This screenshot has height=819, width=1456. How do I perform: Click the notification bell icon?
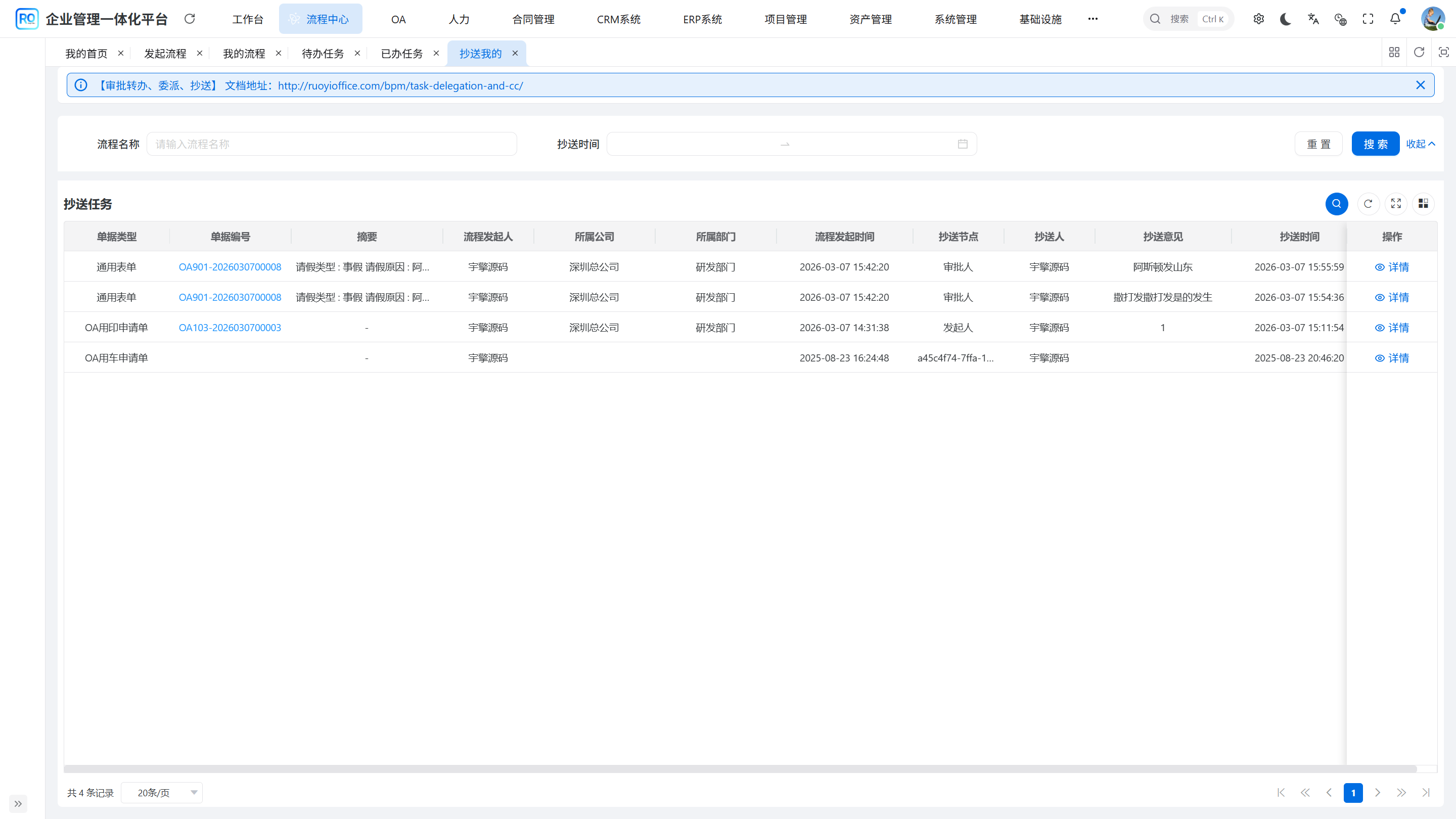coord(1395,19)
